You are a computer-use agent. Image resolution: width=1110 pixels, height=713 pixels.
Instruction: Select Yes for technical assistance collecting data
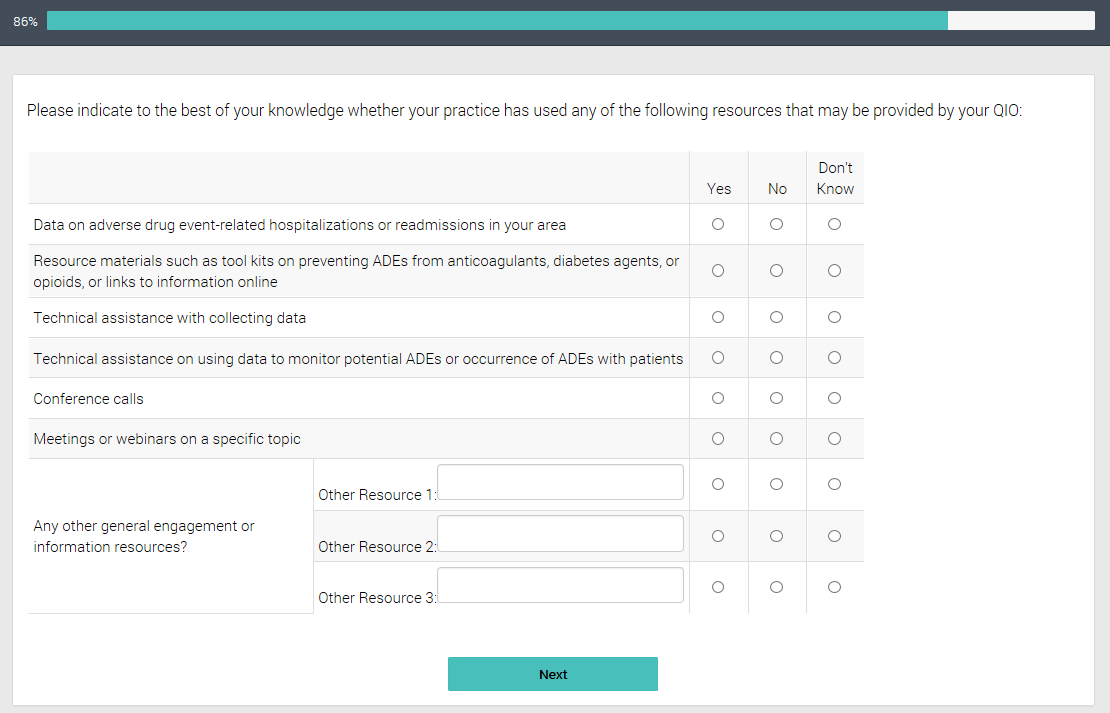click(x=718, y=318)
